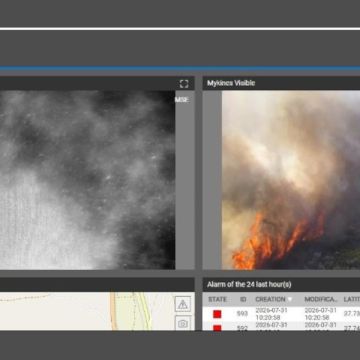Screen dimensions: 360x360
Task: Click the Mykines Visible wildfire camera image
Action: (x=291, y=180)
